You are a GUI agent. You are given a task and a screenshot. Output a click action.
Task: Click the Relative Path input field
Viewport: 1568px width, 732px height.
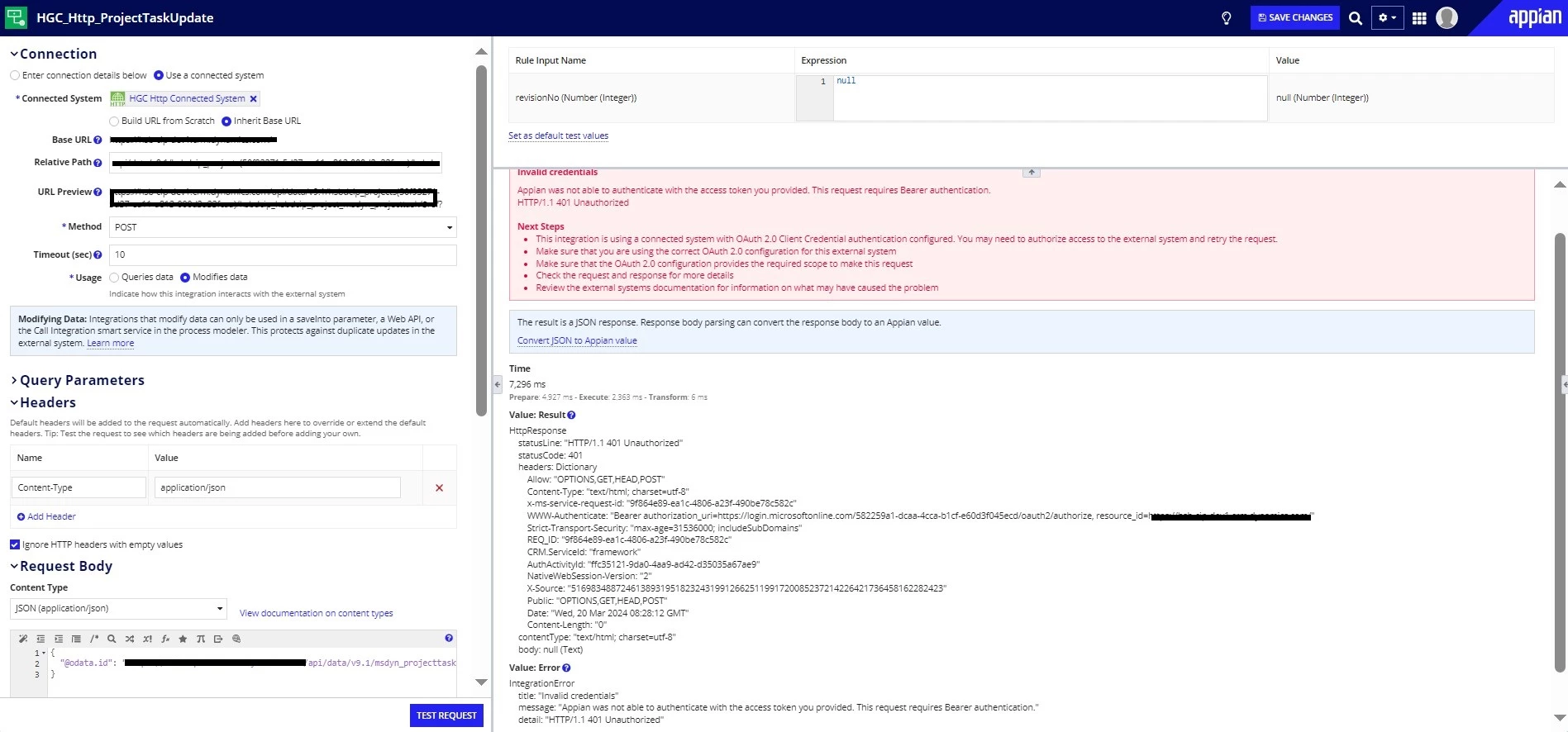tap(275, 163)
